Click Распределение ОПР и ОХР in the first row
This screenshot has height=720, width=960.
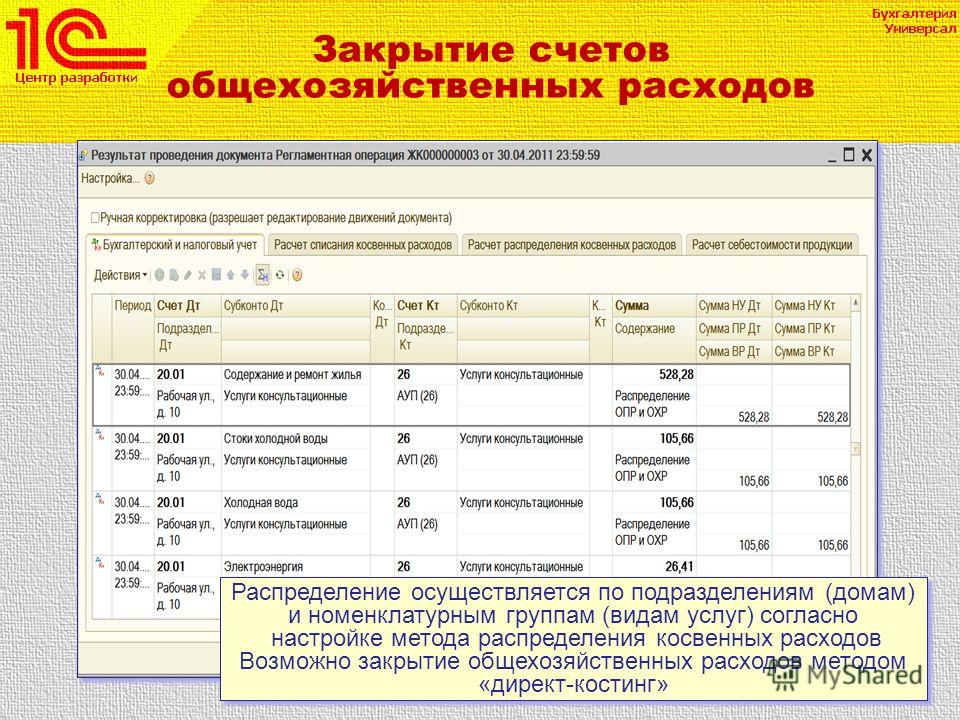click(x=652, y=404)
